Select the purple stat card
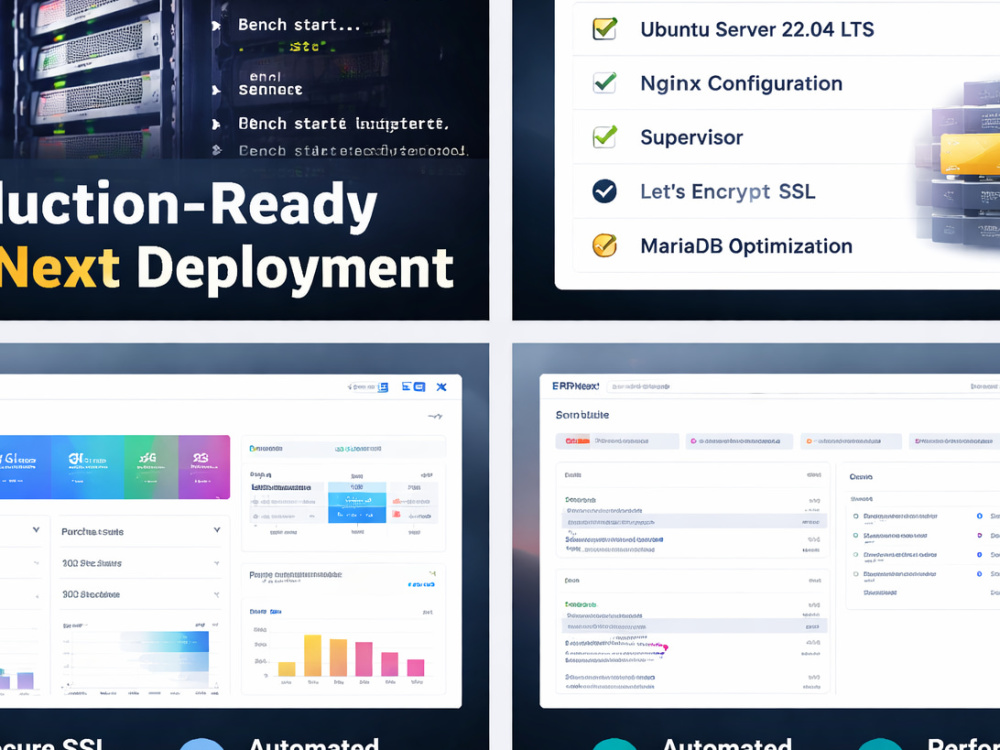 204,467
